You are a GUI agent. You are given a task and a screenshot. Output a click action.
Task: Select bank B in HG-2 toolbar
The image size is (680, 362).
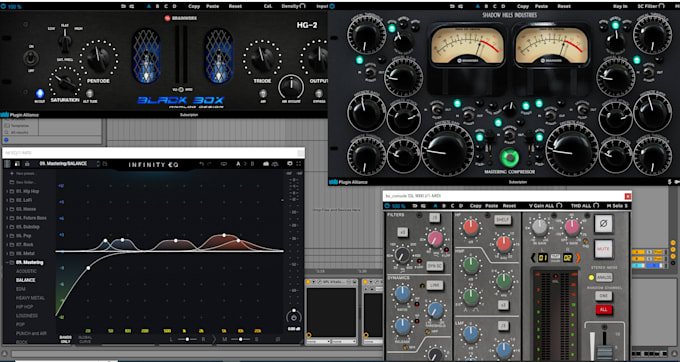157,6
